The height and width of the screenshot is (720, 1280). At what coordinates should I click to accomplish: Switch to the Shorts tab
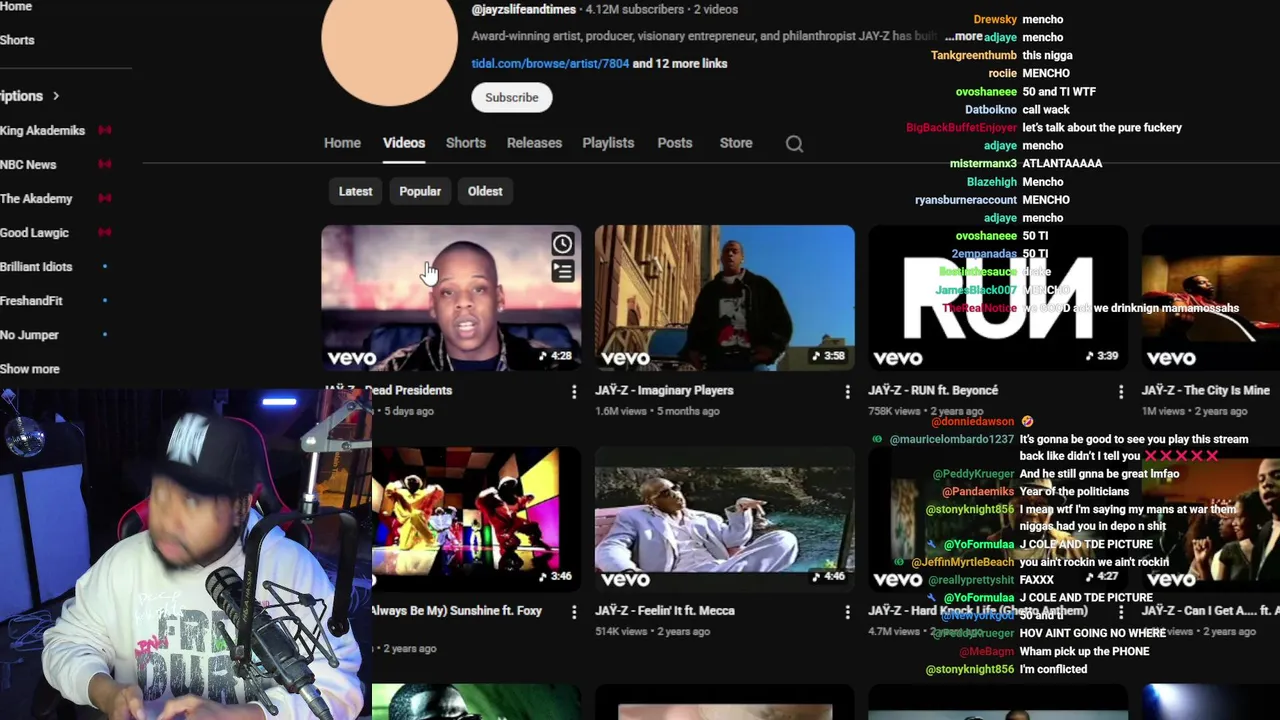click(x=466, y=143)
